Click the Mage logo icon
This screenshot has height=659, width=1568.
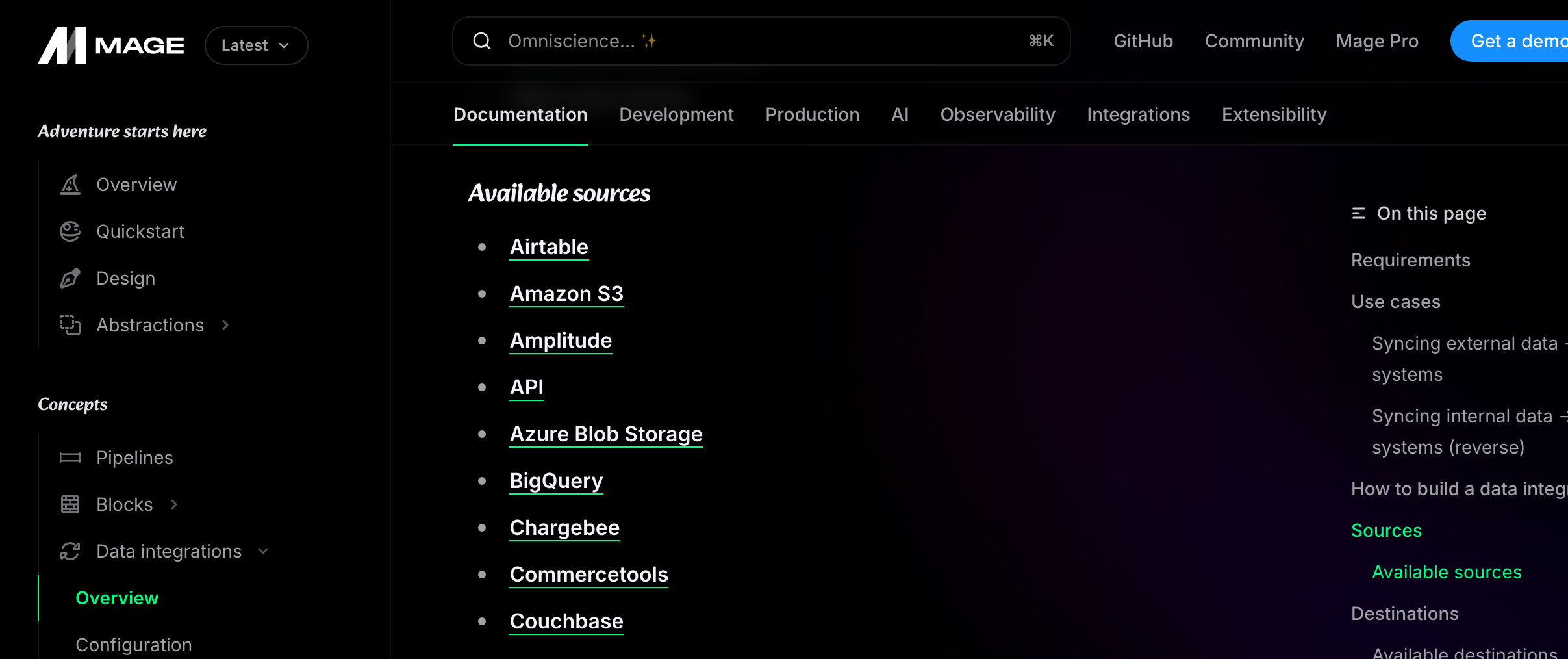pyautogui.click(x=62, y=45)
